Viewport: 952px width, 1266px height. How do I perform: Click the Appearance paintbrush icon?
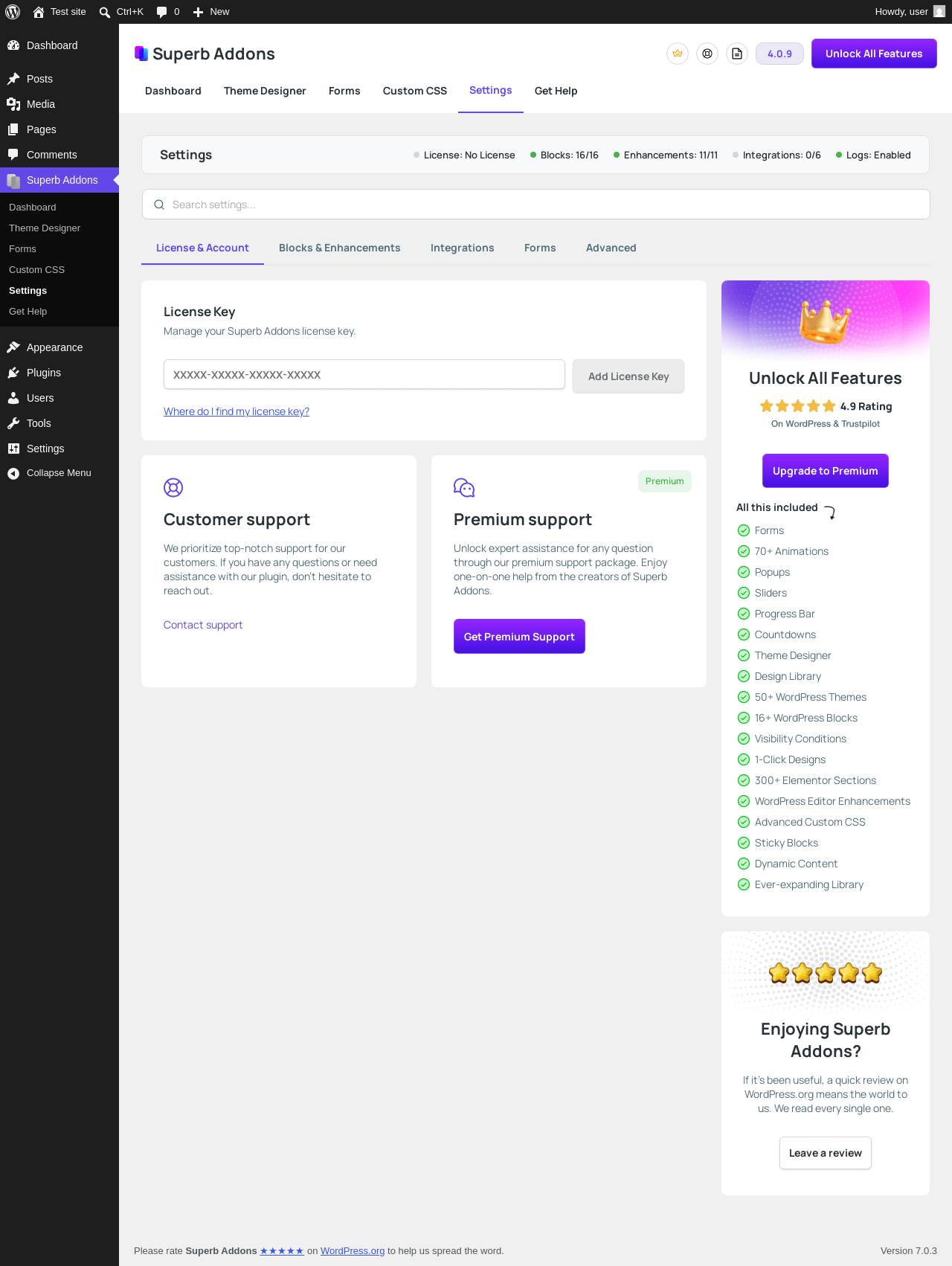[13, 347]
